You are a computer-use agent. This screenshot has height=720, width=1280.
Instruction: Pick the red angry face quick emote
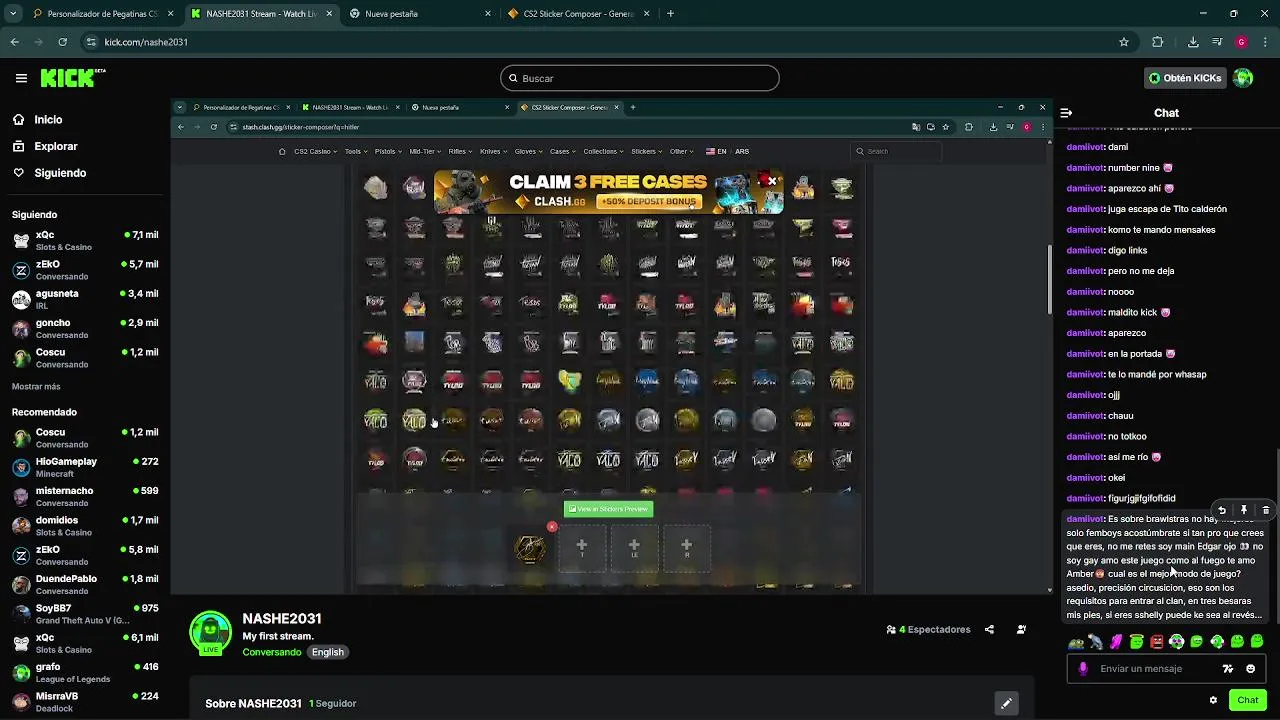[1157, 642]
